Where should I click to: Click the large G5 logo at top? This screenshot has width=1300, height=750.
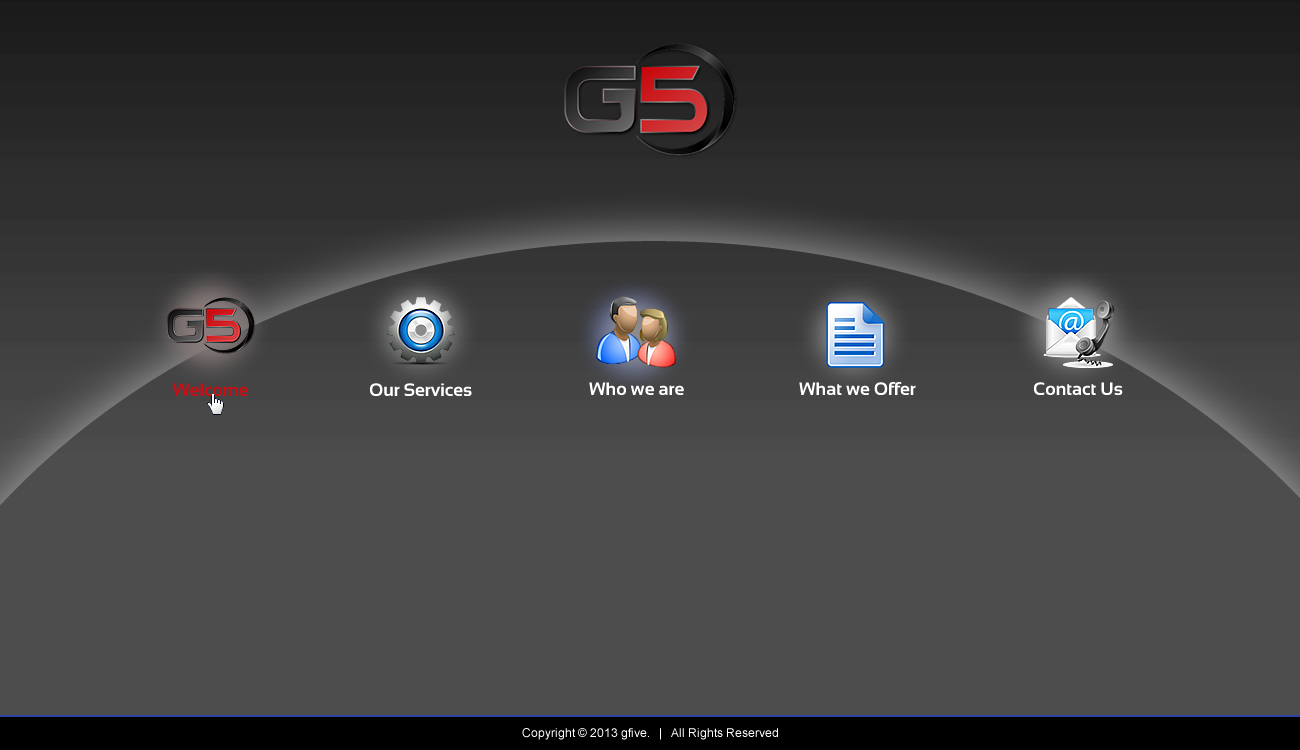[x=648, y=99]
